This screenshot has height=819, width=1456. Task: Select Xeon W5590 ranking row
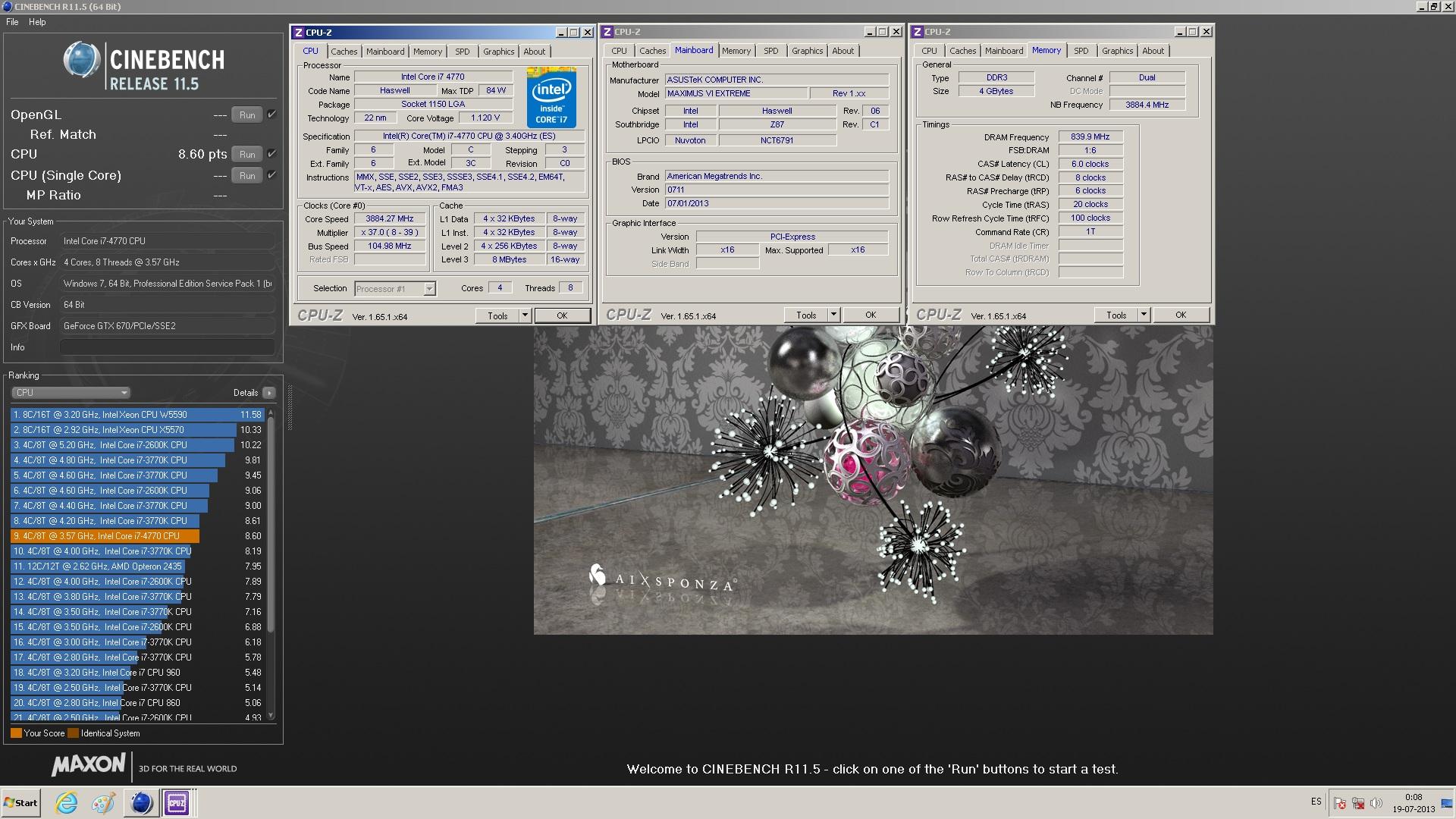tap(136, 415)
